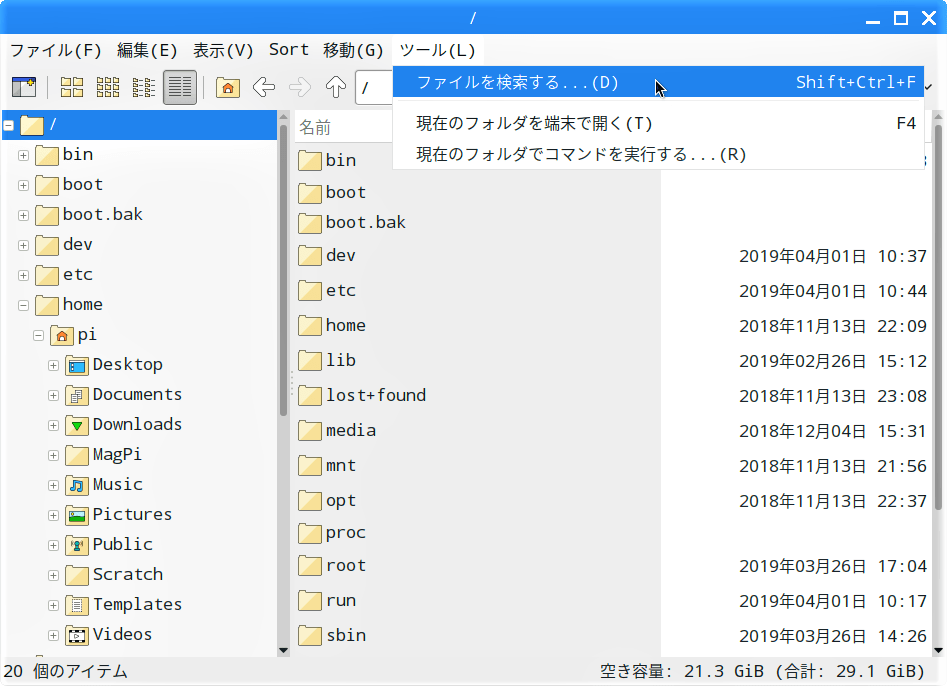Open the 移動(G) menu

[353, 50]
